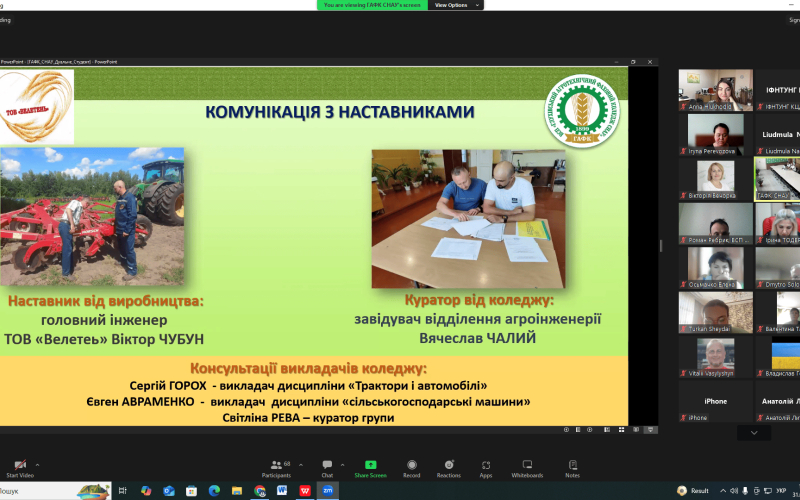
Task: Select the highlighted ГАФК СНАУ video tile
Action: [x=778, y=179]
